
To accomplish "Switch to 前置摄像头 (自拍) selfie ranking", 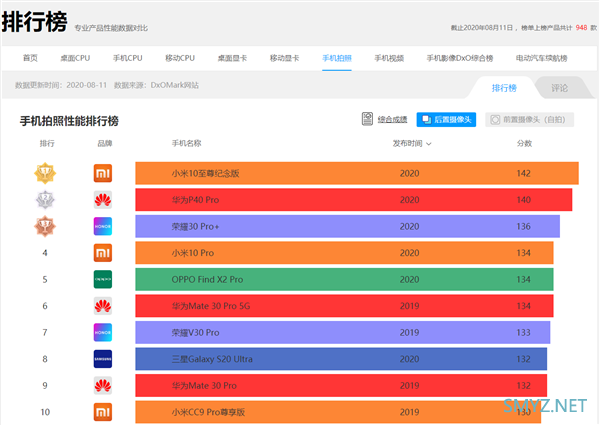I will click(530, 119).
